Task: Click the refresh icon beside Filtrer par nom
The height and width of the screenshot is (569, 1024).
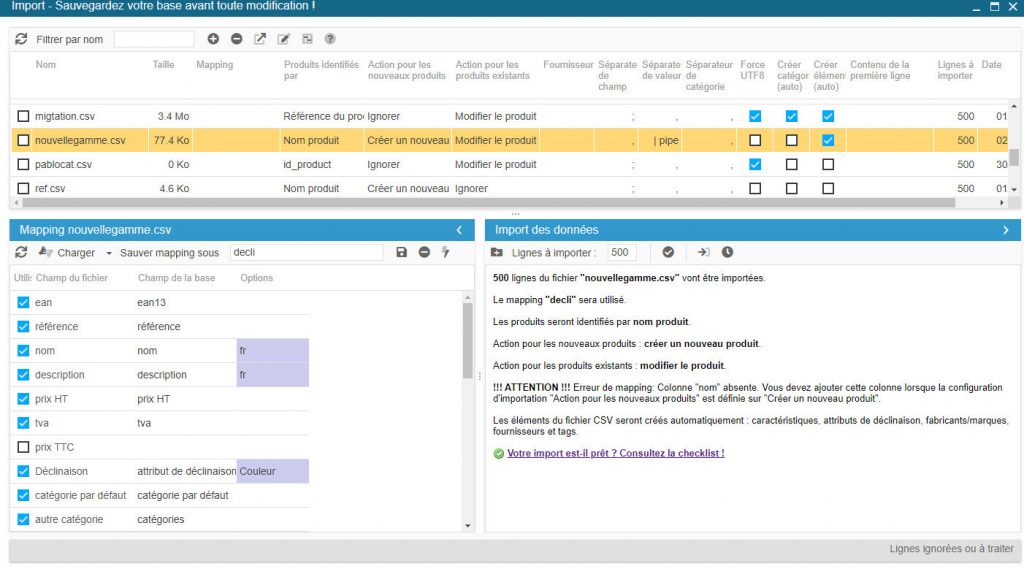Action: [21, 39]
